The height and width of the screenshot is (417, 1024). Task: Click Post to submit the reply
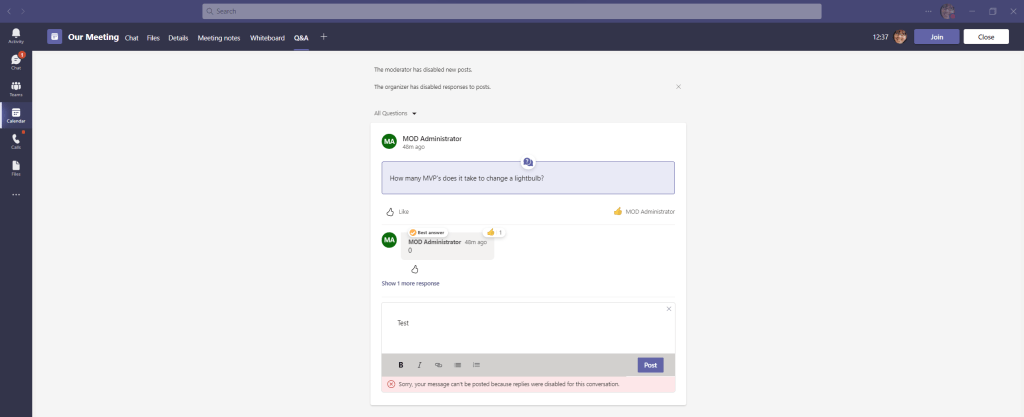(x=650, y=365)
